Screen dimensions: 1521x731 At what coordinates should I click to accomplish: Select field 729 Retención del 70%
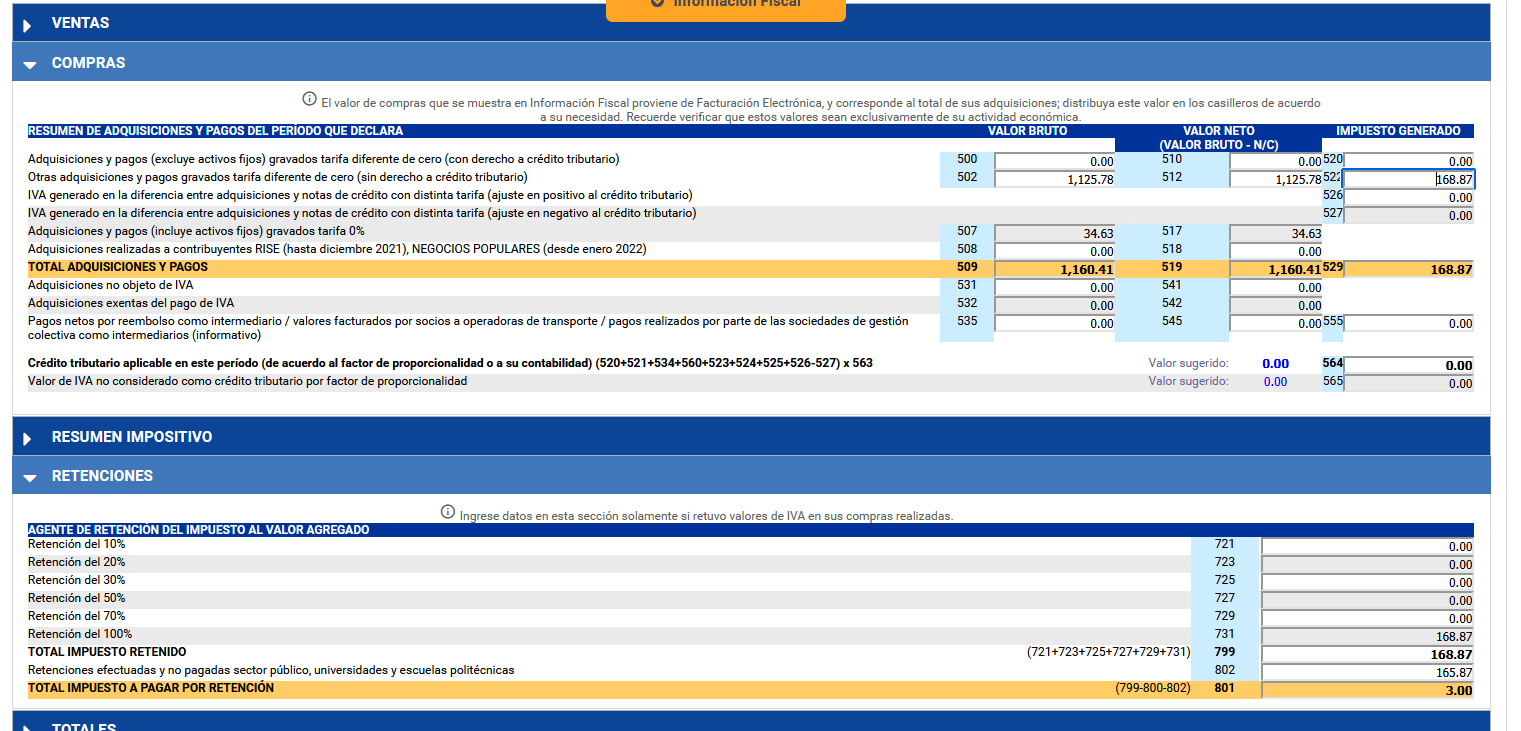pos(1367,618)
